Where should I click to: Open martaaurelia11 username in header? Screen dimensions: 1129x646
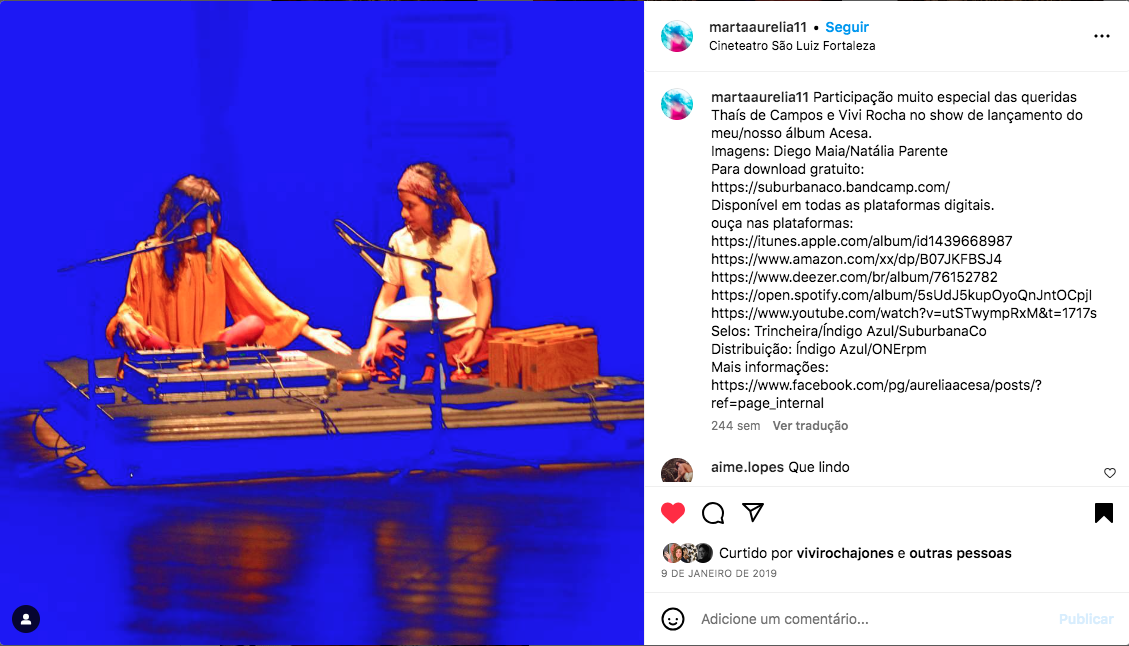pos(757,27)
